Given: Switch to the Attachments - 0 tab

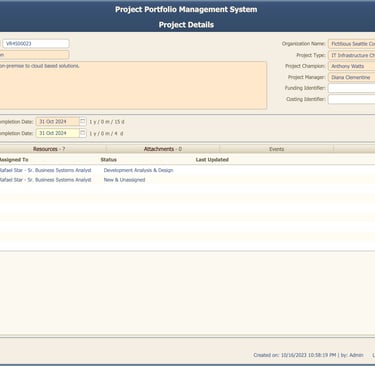Looking at the screenshot, I should (163, 149).
